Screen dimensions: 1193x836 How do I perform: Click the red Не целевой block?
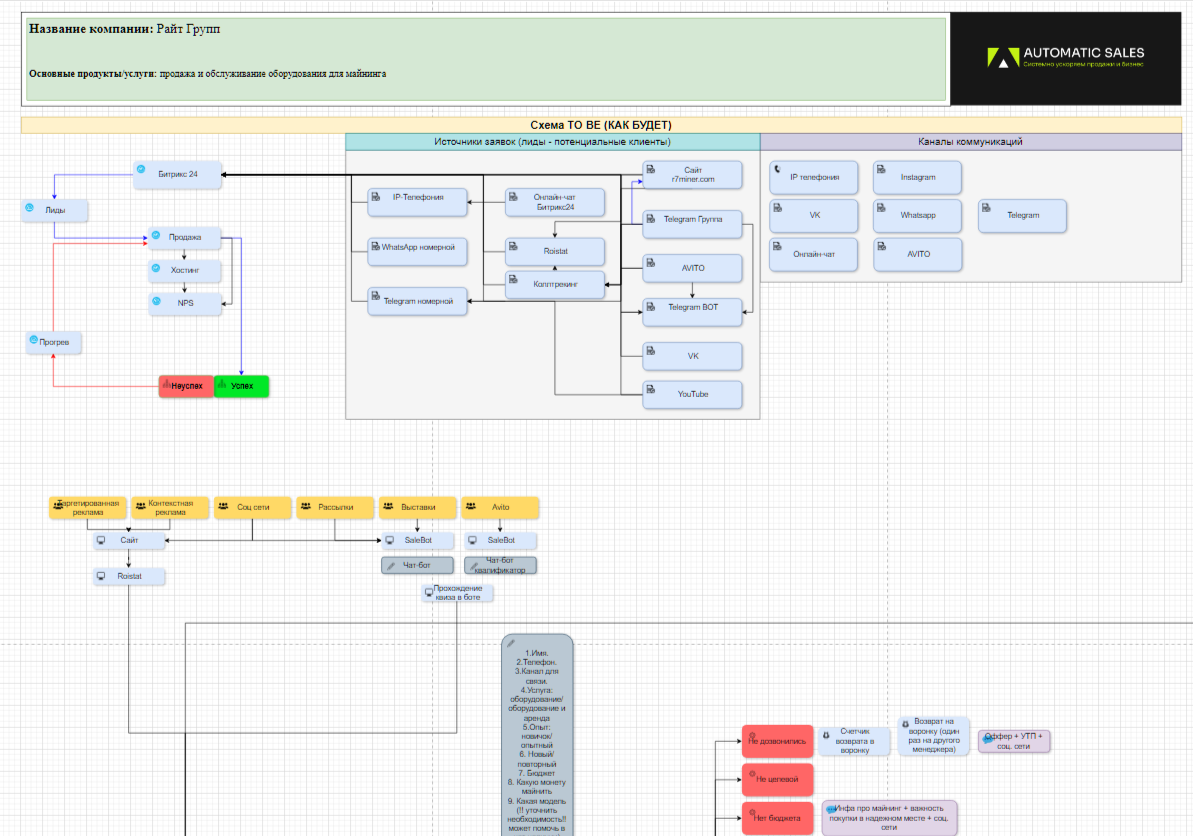(x=777, y=780)
